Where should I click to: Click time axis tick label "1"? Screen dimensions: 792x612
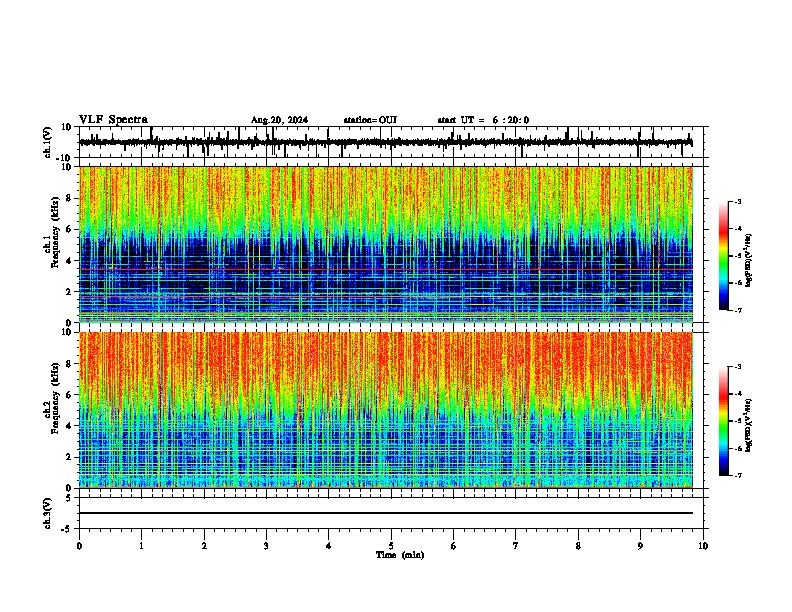[141, 546]
